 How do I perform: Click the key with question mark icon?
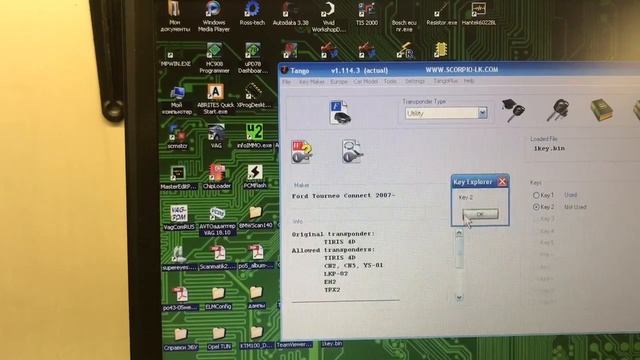[x=302, y=152]
